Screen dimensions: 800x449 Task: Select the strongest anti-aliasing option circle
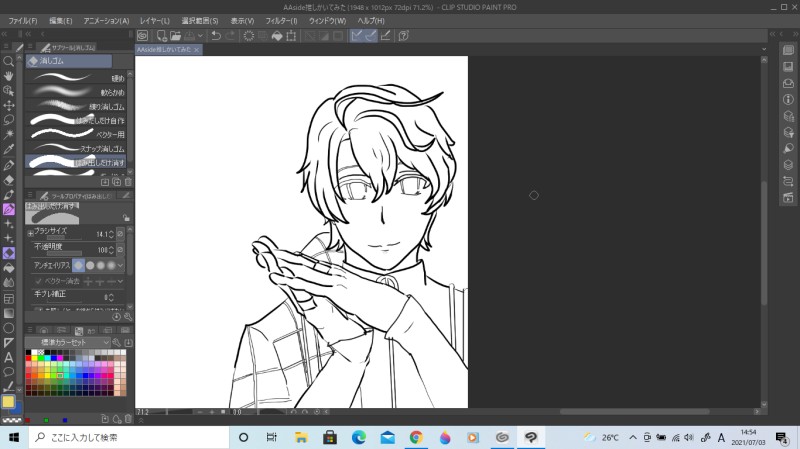coord(111,265)
